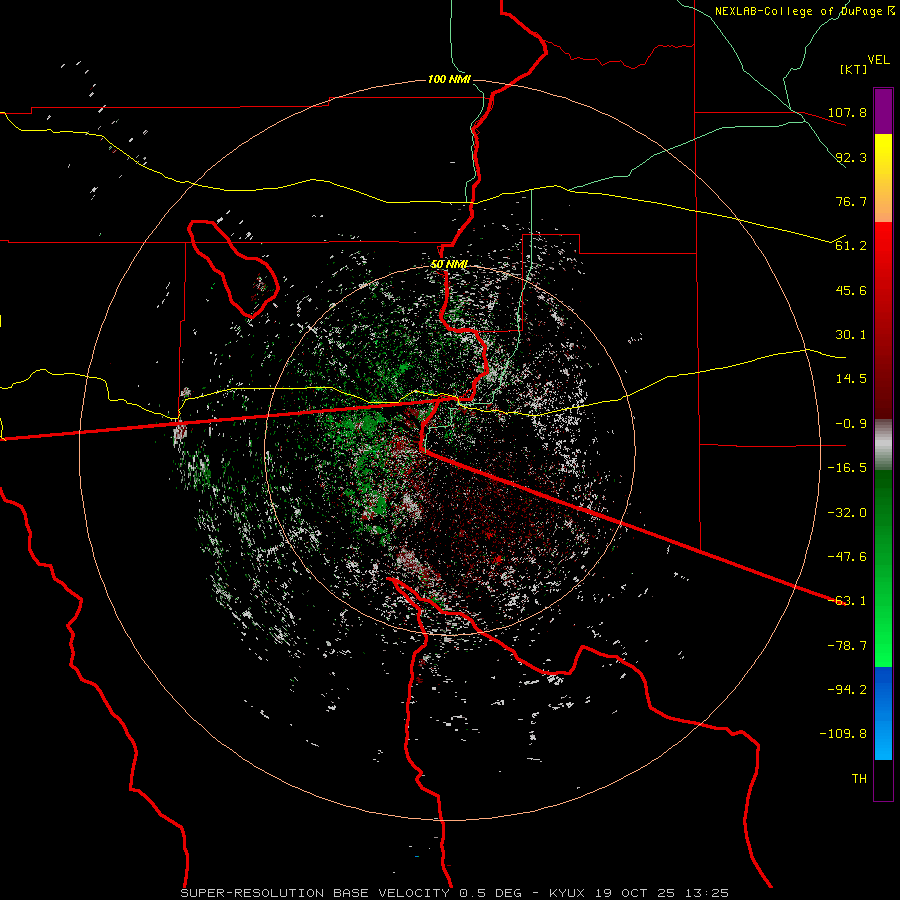
Task: Click the 61.2 velocity scale value
Action: point(851,246)
